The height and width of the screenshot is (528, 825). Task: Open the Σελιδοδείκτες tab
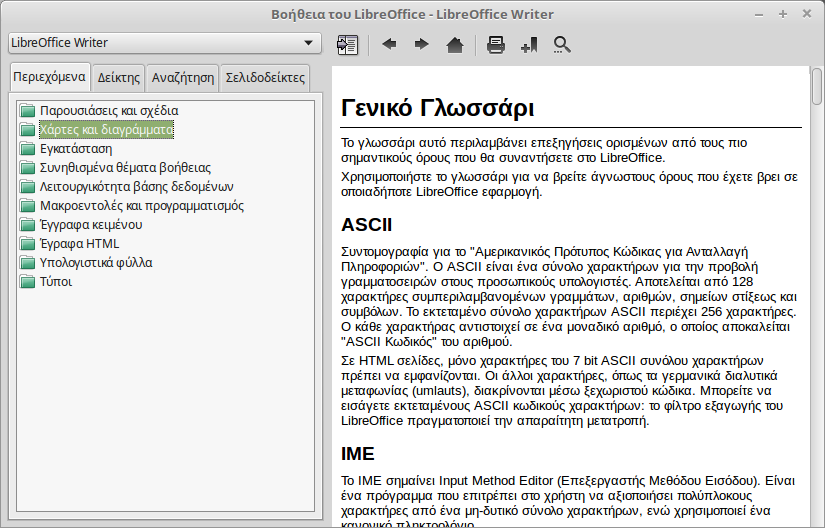click(x=264, y=78)
